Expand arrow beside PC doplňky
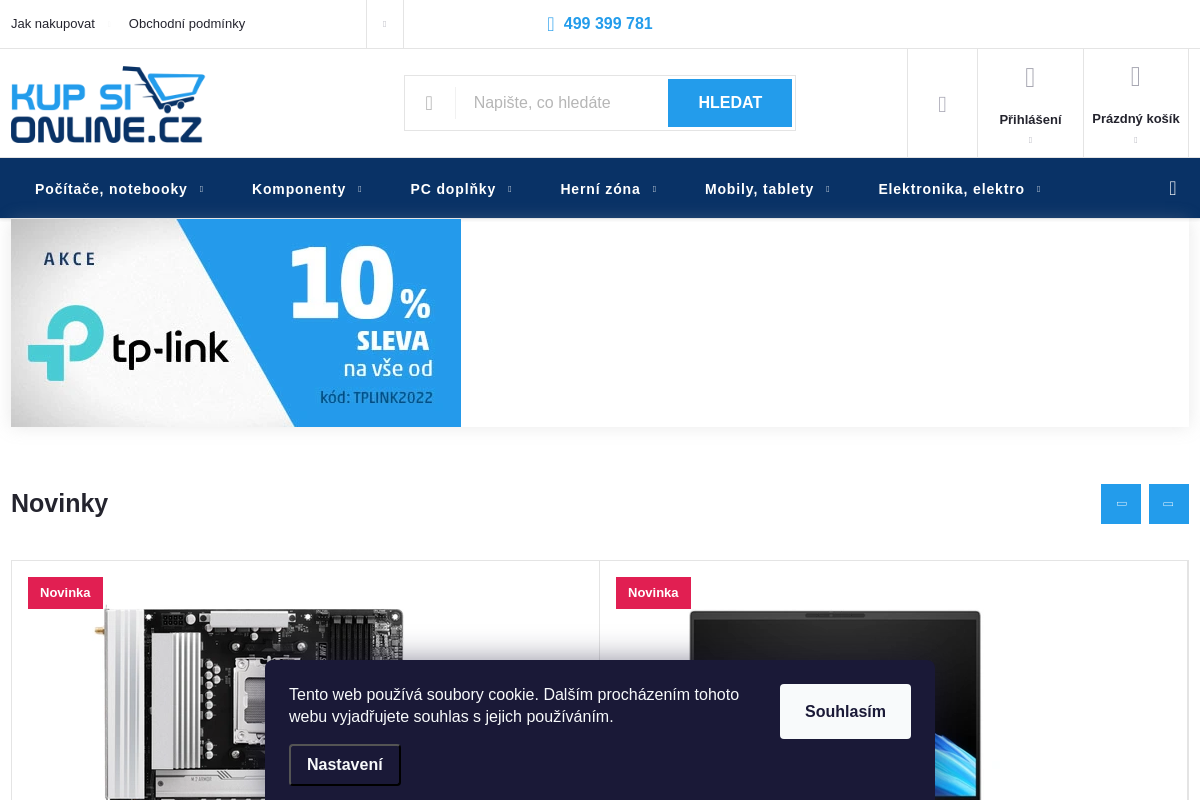This screenshot has height=800, width=1200. pos(510,189)
